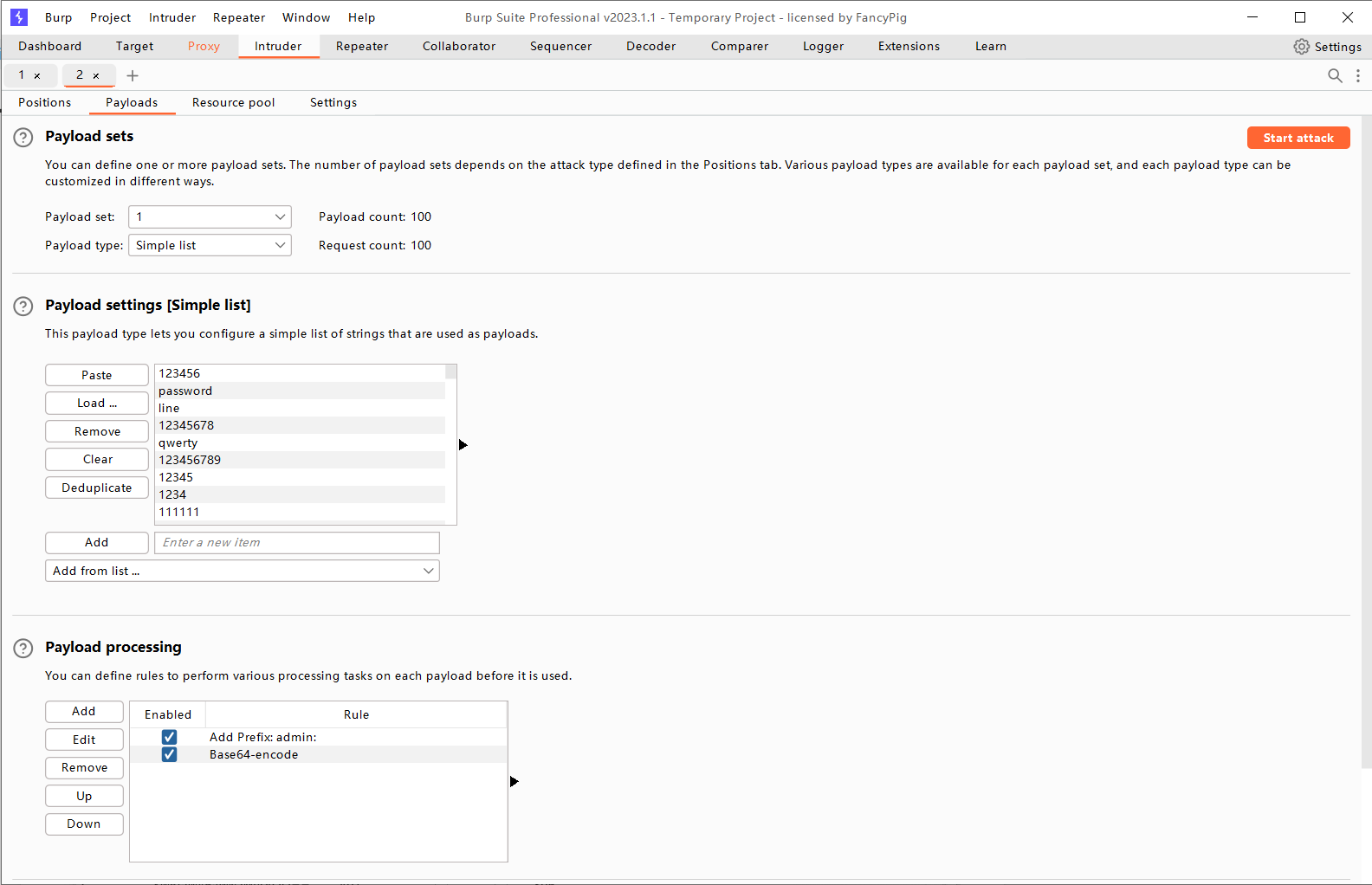Click Add next to new item field
The width and height of the screenshot is (1372, 885).
coord(97,543)
